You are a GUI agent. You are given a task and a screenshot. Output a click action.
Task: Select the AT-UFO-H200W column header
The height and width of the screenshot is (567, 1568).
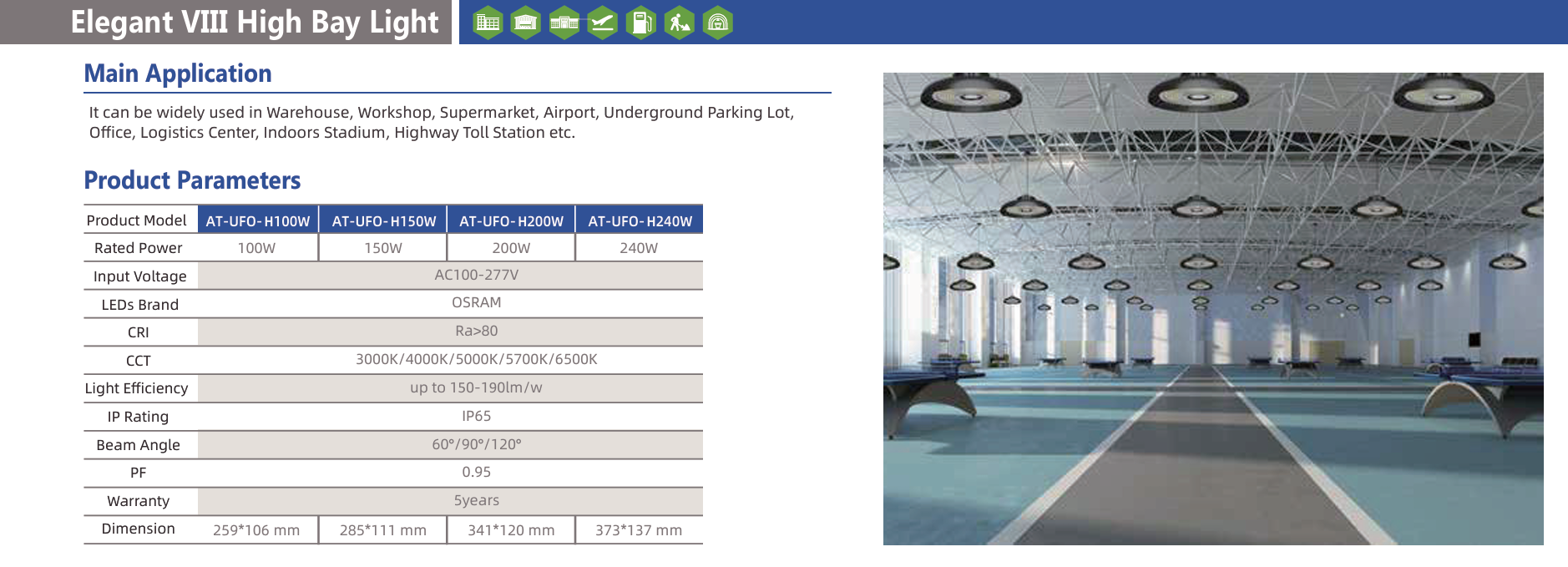[511, 220]
